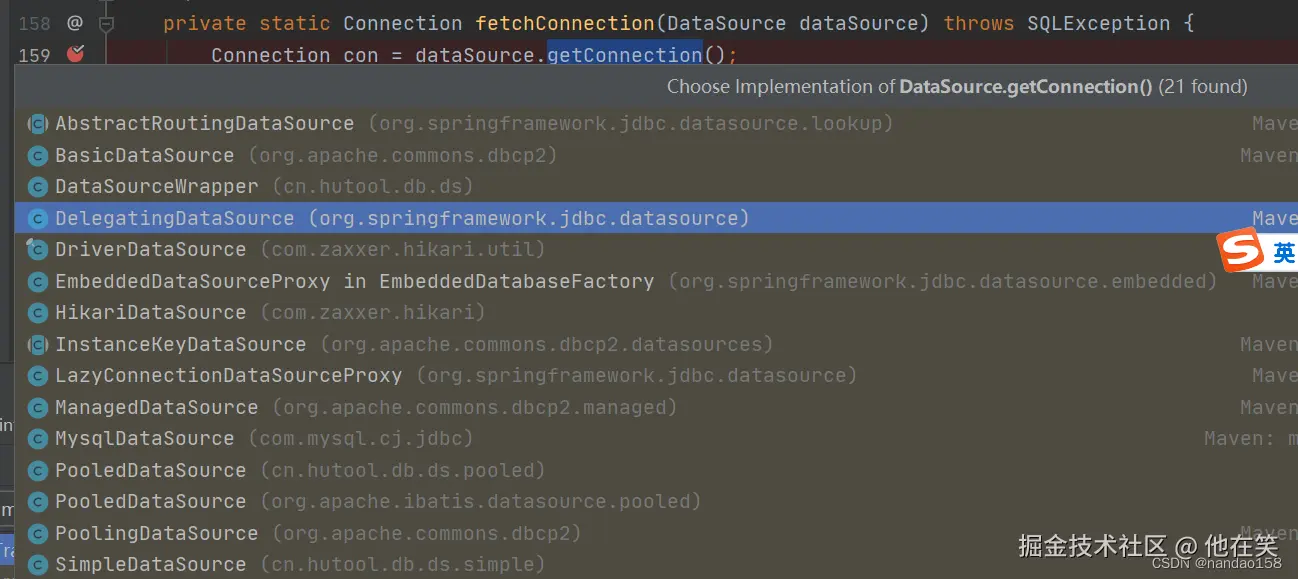Click the override marker on line 158
This screenshot has width=1298, height=579.
coord(75,22)
